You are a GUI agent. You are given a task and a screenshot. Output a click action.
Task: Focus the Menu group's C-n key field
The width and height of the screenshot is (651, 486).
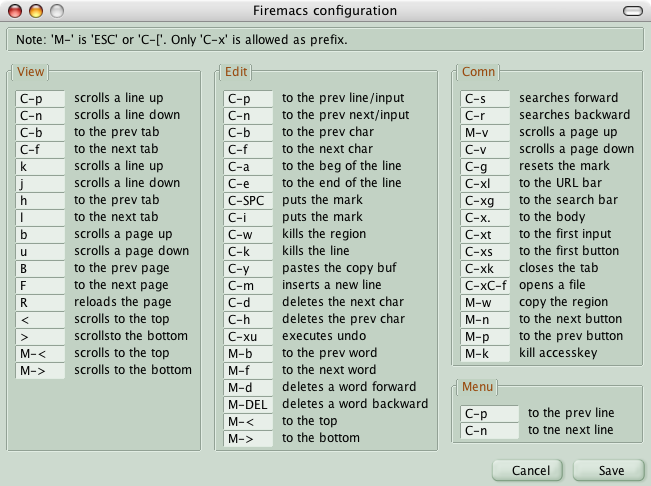click(489, 431)
